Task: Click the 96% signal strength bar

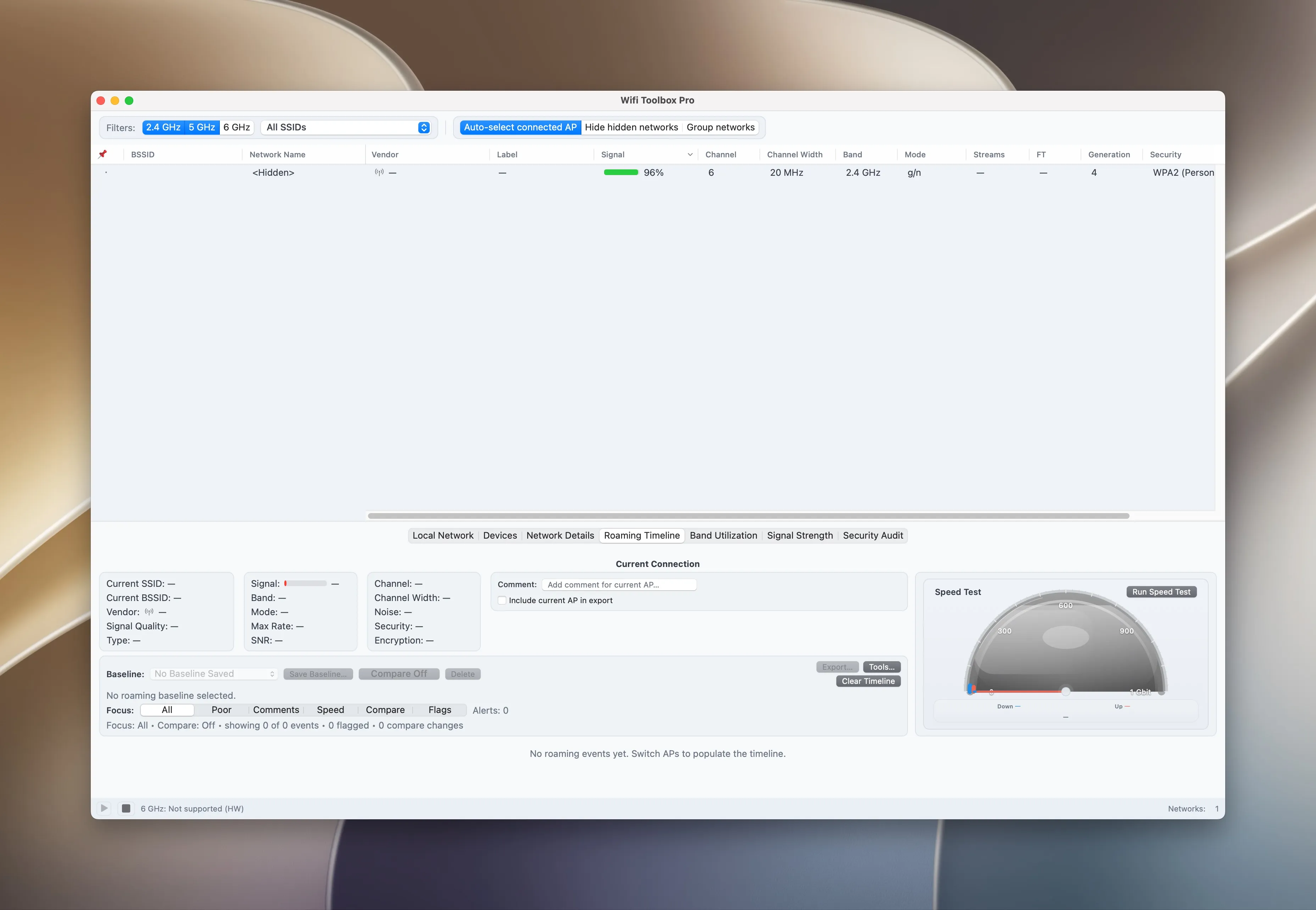Action: pyautogui.click(x=621, y=172)
